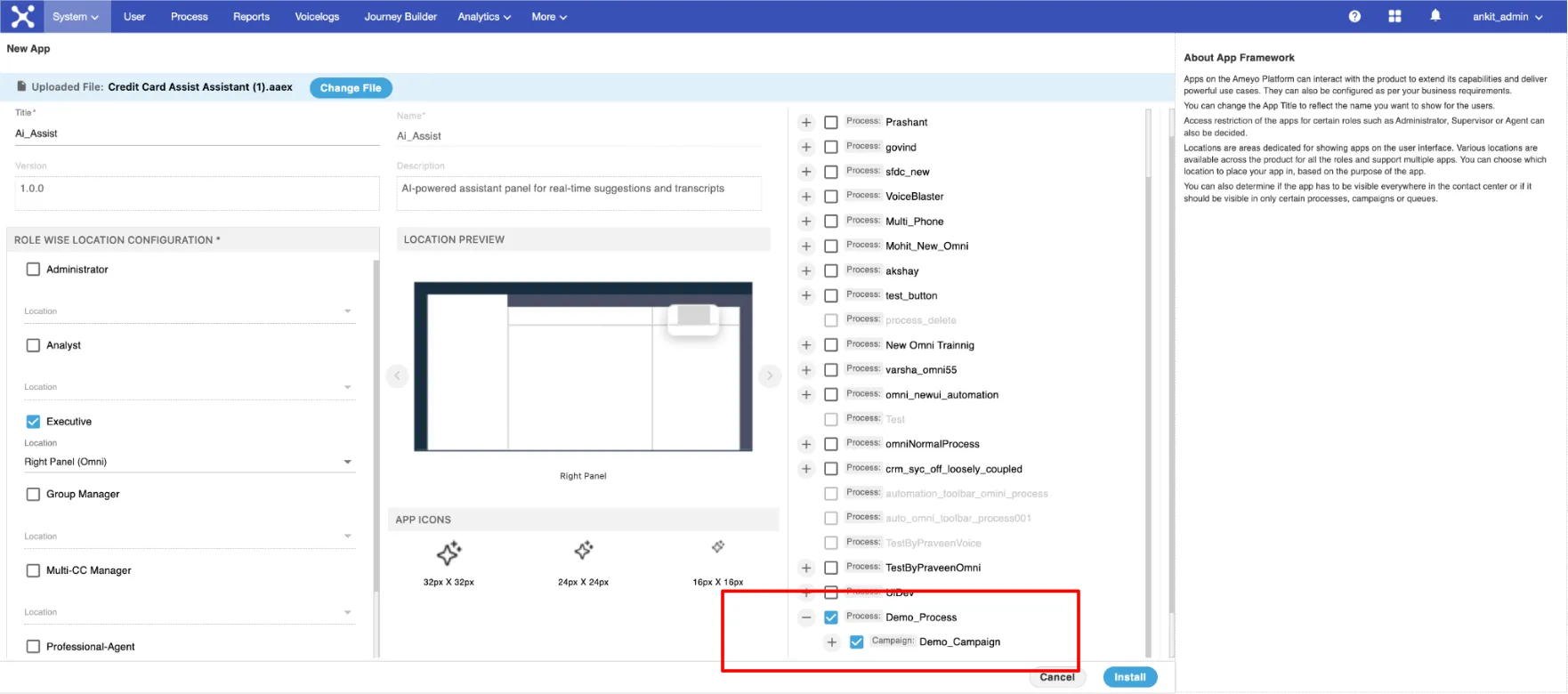
Task: Check the Professional-Agent role checkbox
Action: point(33,647)
